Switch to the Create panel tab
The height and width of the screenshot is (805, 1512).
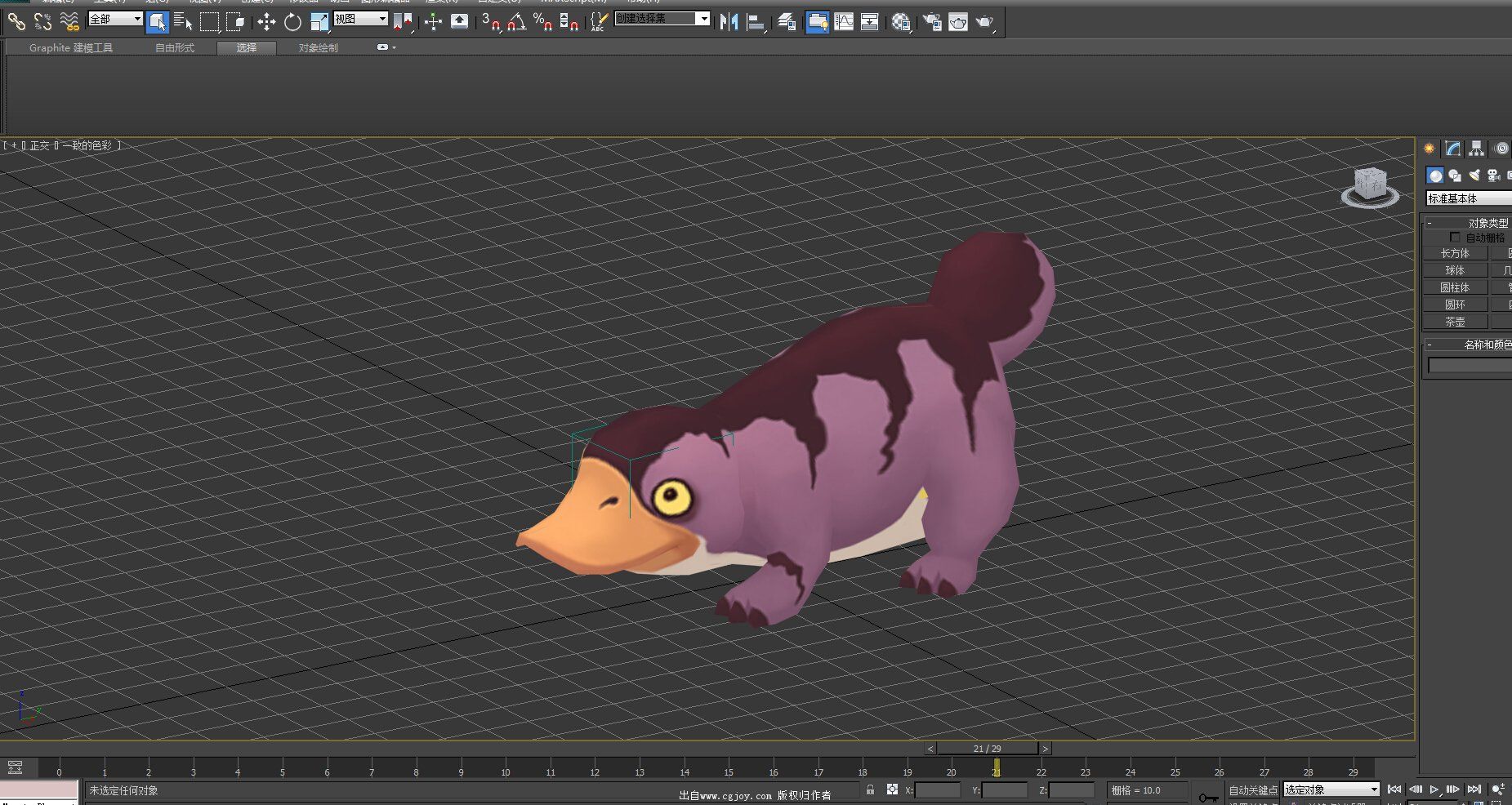tap(1429, 149)
